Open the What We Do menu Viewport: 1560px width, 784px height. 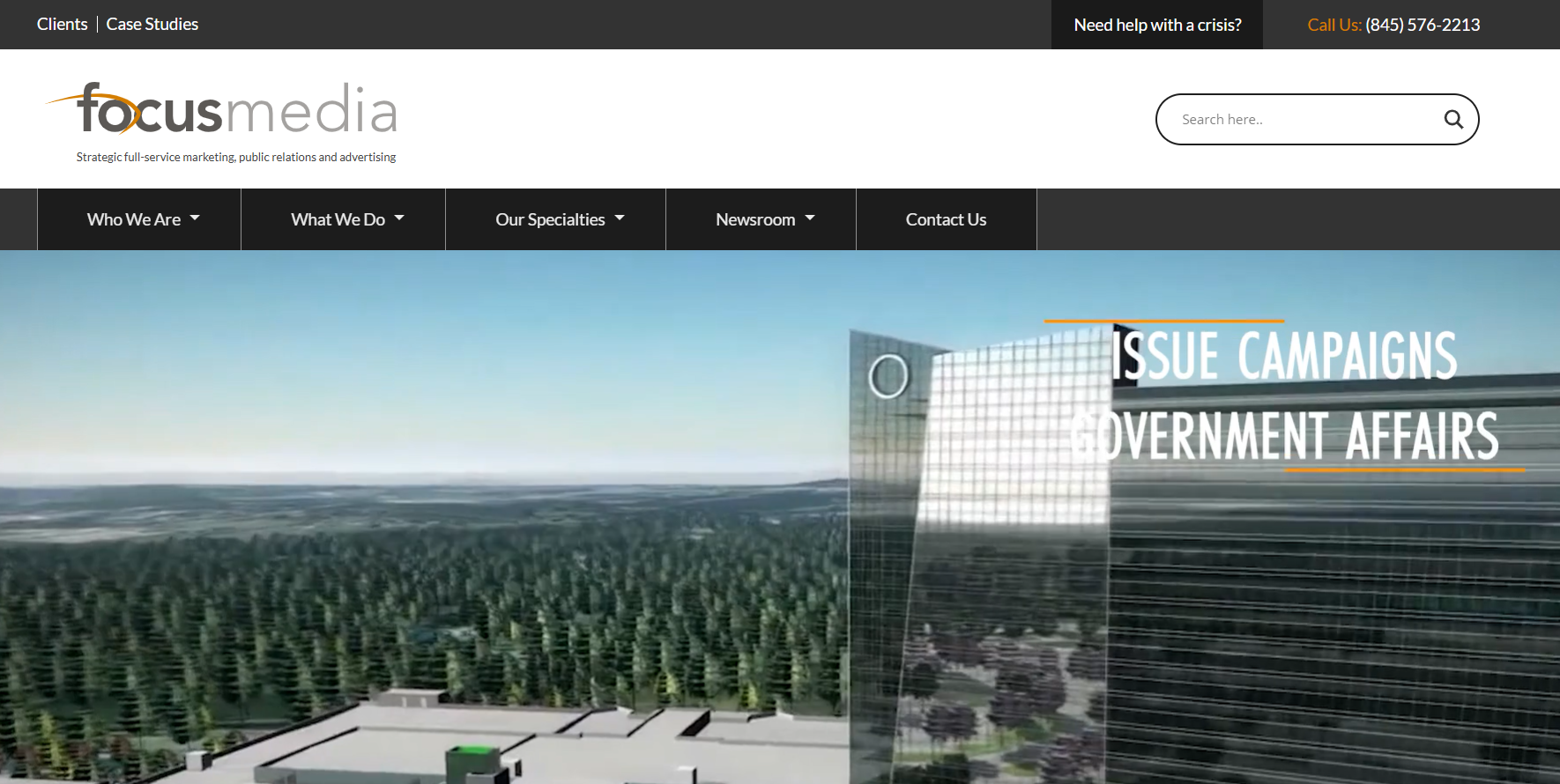(x=344, y=219)
